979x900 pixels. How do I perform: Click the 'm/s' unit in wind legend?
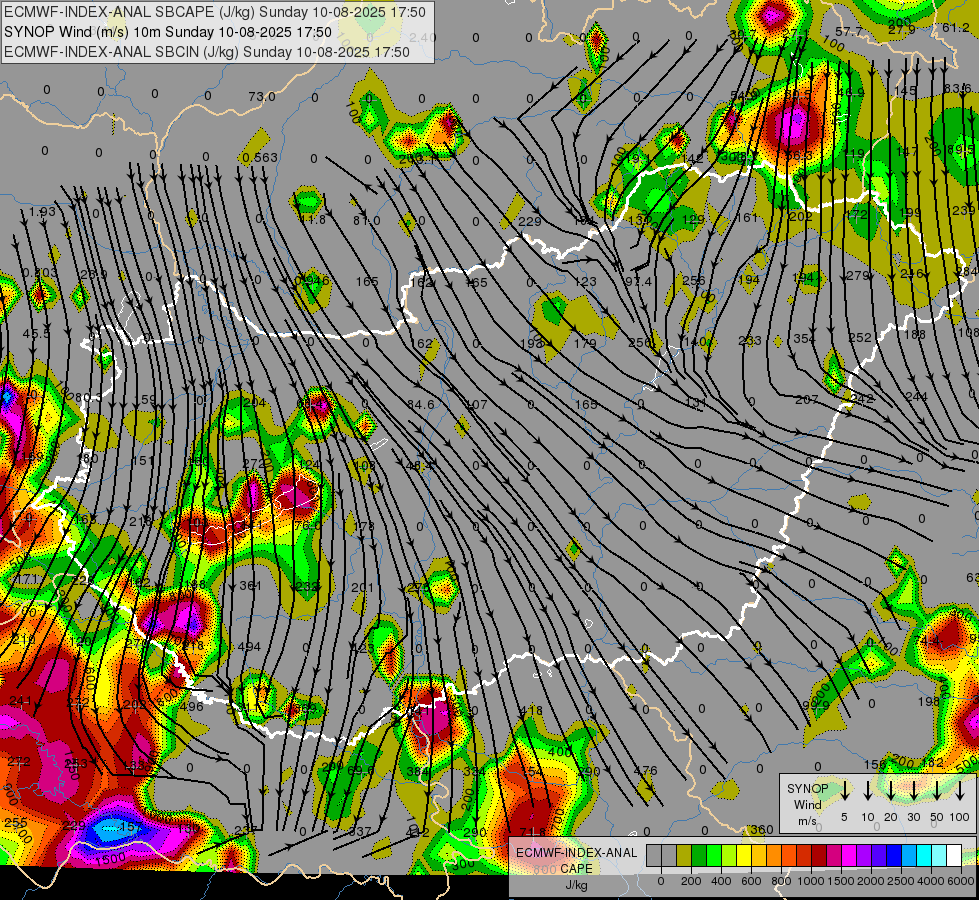807,821
